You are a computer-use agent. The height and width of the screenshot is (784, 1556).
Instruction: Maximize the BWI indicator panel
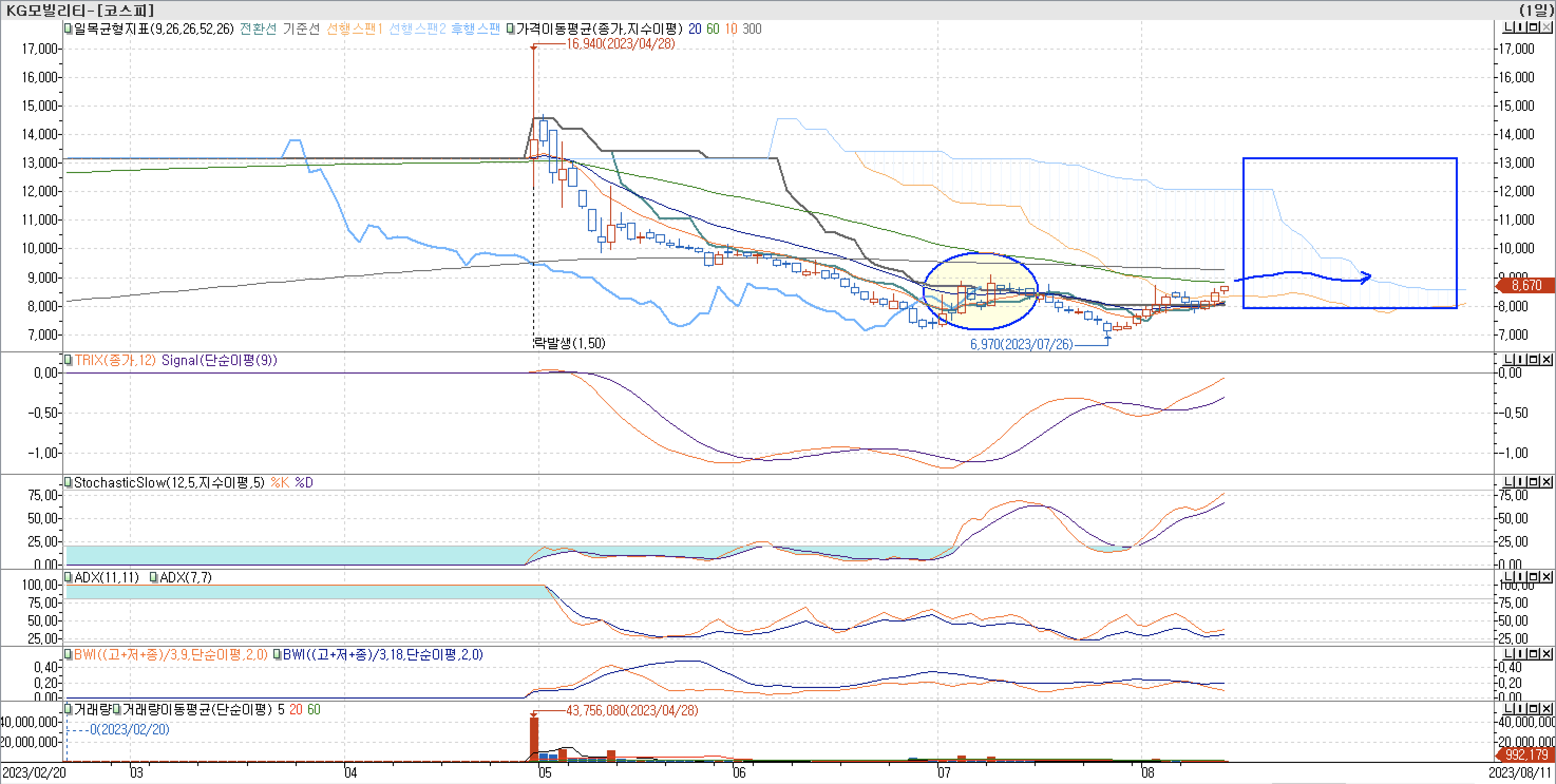(1533, 654)
